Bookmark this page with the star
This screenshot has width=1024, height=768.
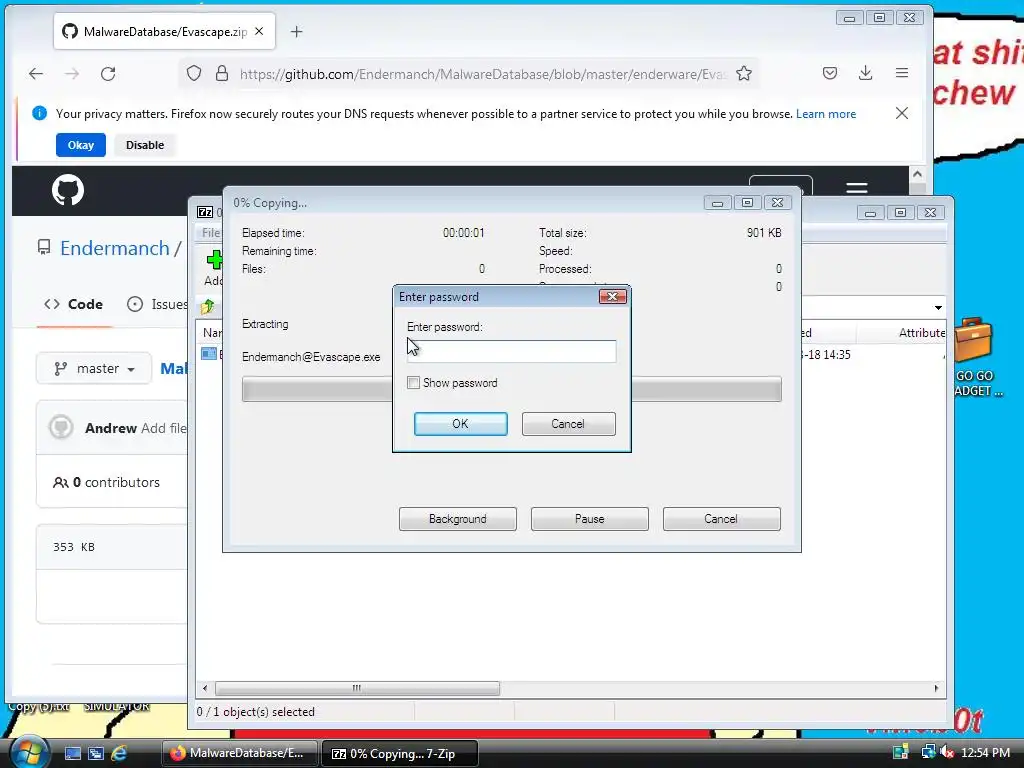pyautogui.click(x=744, y=74)
